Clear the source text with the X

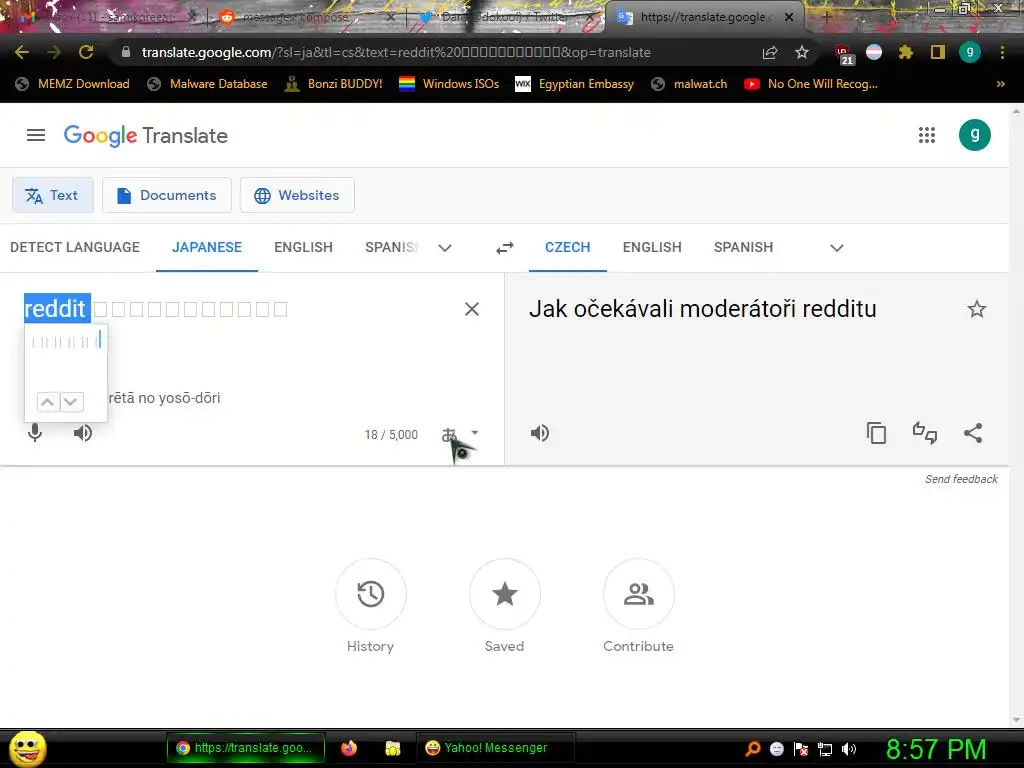(472, 309)
